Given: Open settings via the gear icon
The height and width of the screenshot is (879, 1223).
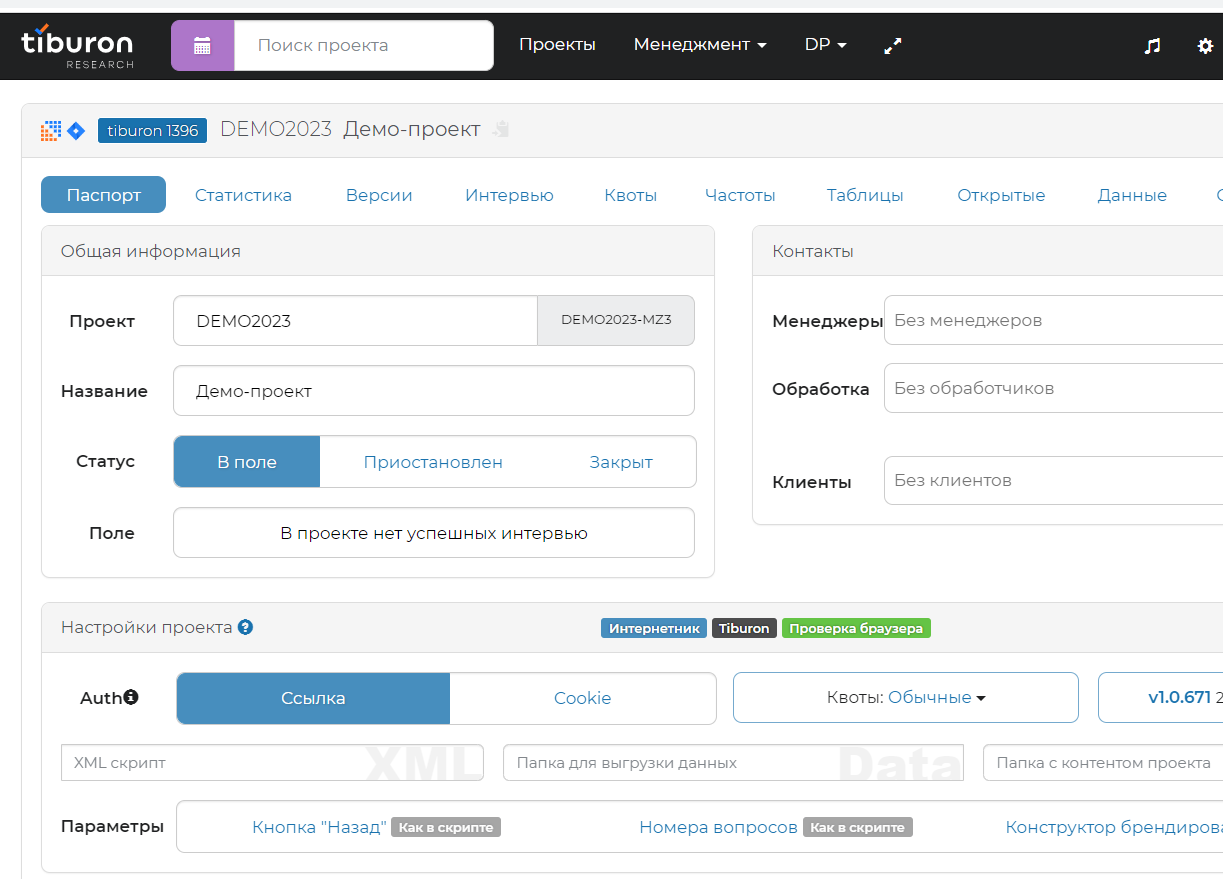Looking at the screenshot, I should (x=1205, y=45).
